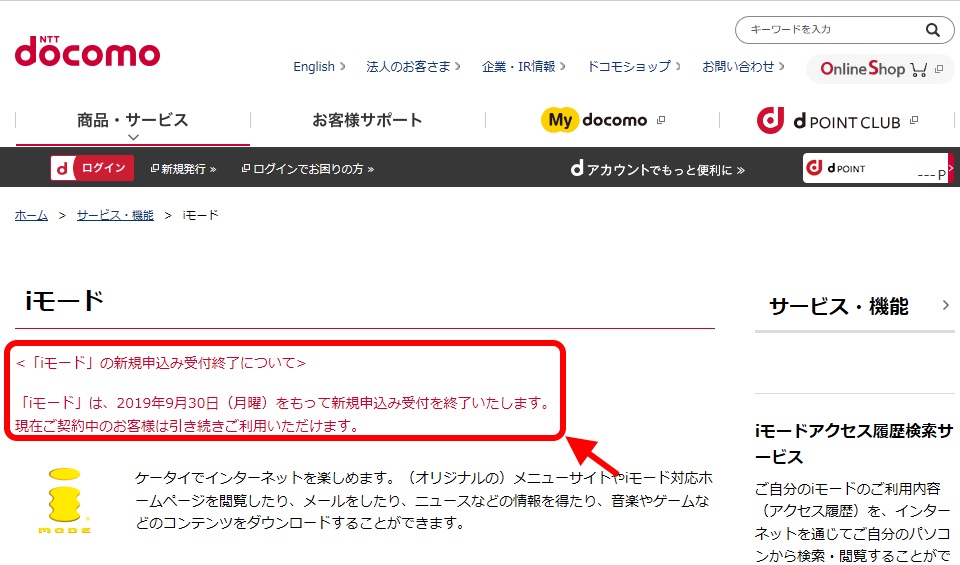Click the yellow My badge icon
This screenshot has width=960, height=565.
coord(559,120)
